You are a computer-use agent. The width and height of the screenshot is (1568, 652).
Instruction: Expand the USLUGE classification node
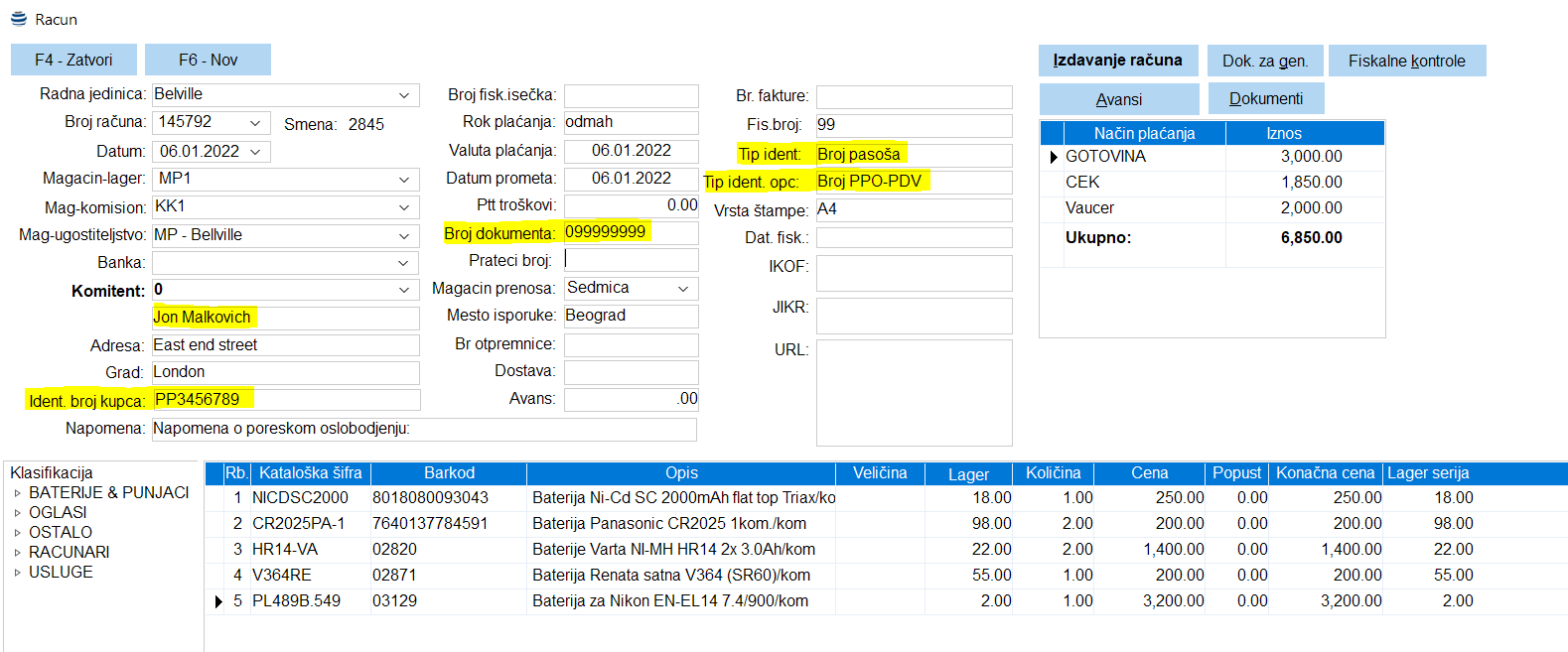[x=17, y=573]
